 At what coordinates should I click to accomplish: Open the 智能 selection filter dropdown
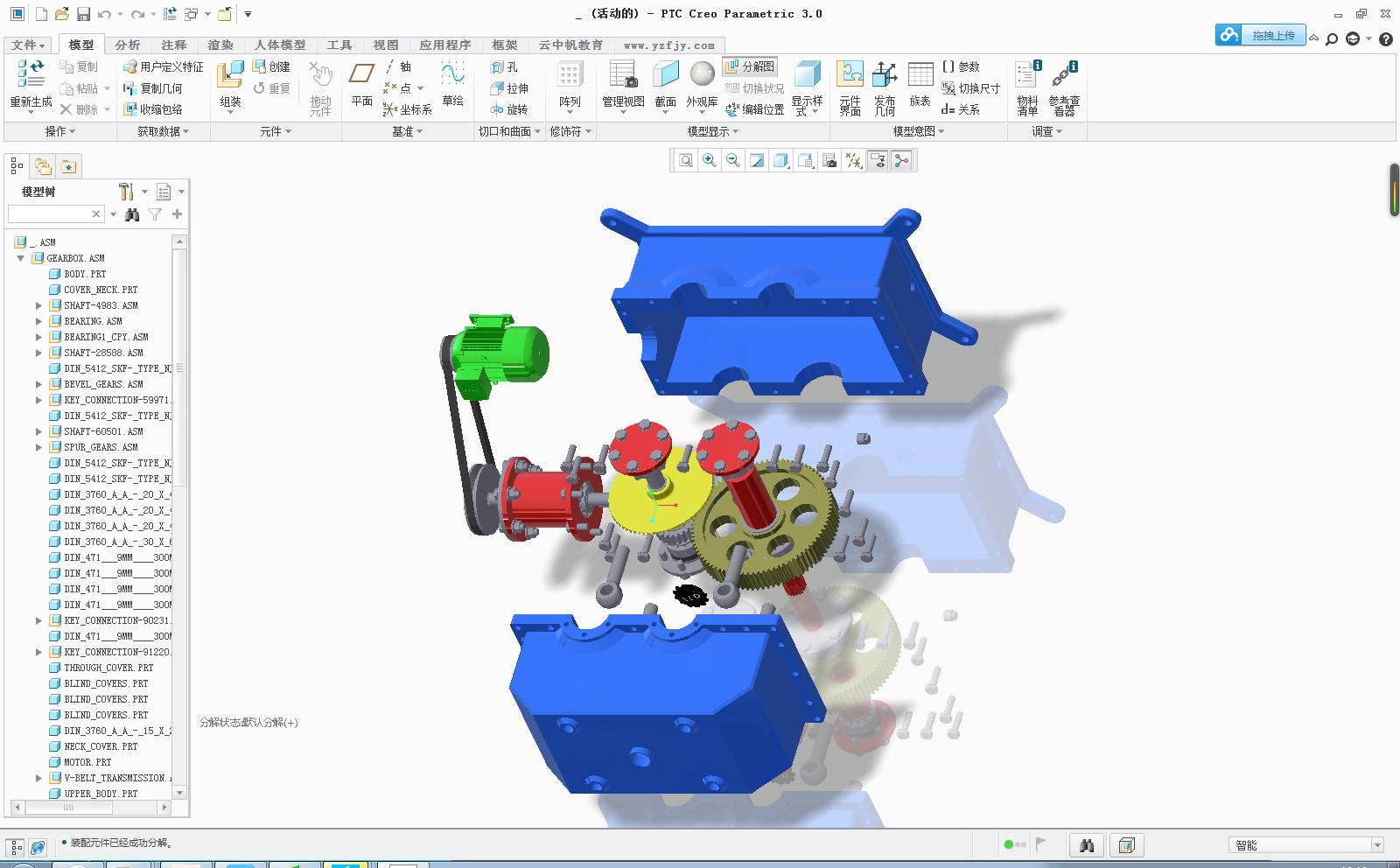[x=1376, y=845]
